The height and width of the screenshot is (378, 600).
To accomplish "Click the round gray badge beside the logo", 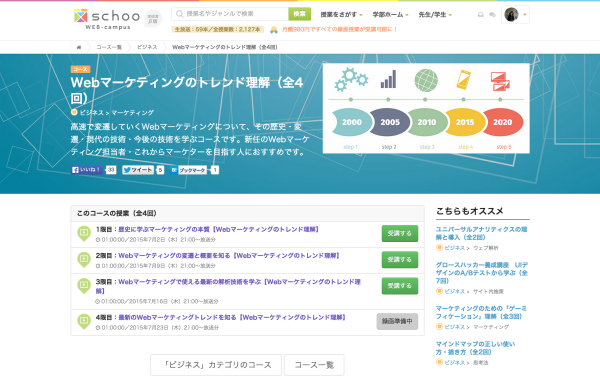I will tap(153, 19).
